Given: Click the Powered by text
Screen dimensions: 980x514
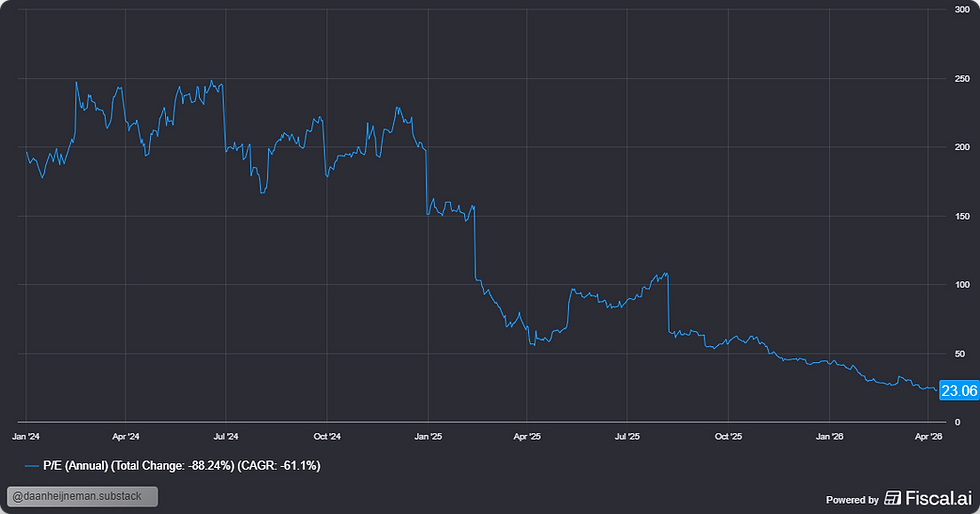Looking at the screenshot, I should pyautogui.click(x=852, y=500).
